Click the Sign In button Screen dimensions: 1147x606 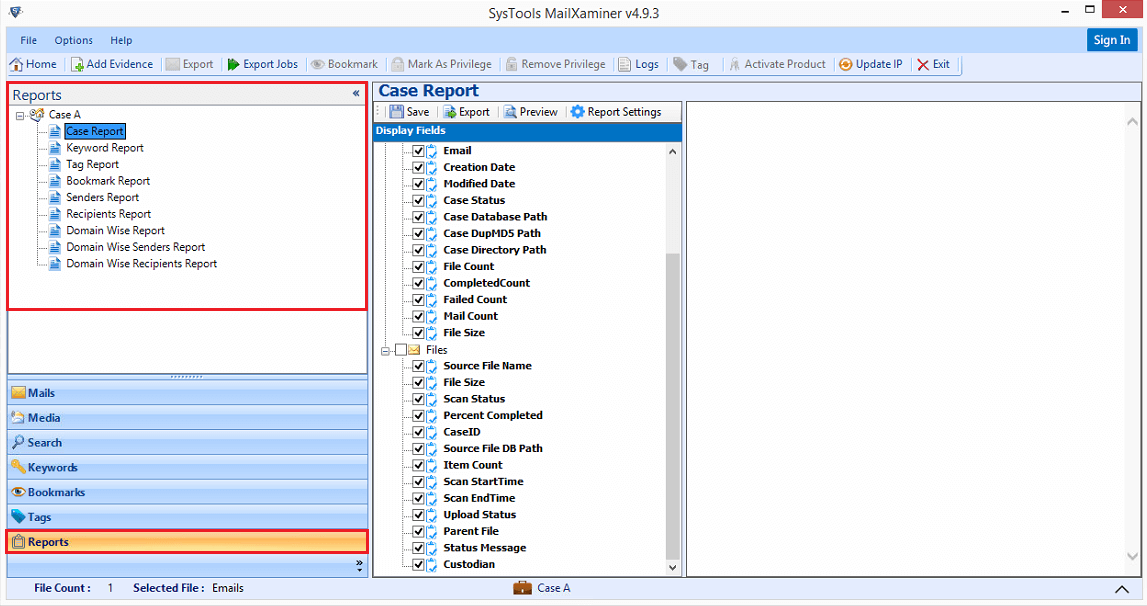coord(1112,40)
